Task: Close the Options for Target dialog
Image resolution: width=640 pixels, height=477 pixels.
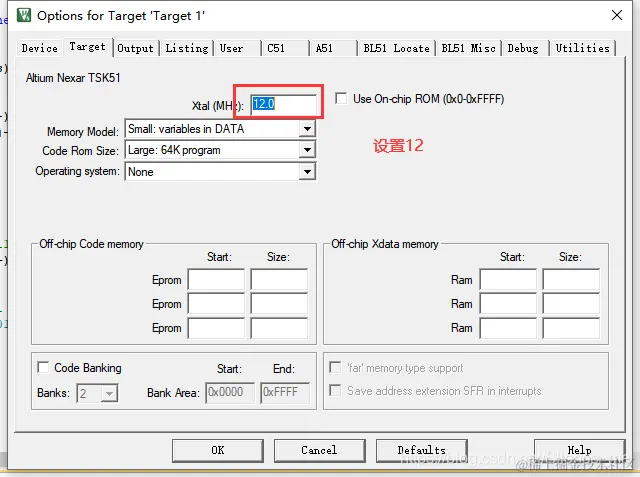Action: click(x=617, y=15)
